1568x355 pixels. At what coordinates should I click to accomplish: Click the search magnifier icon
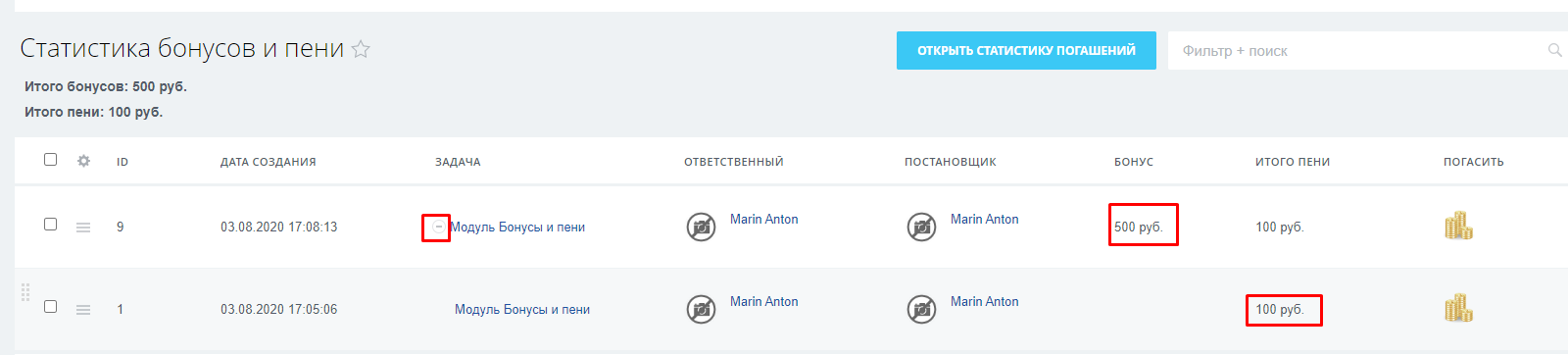(x=1554, y=50)
